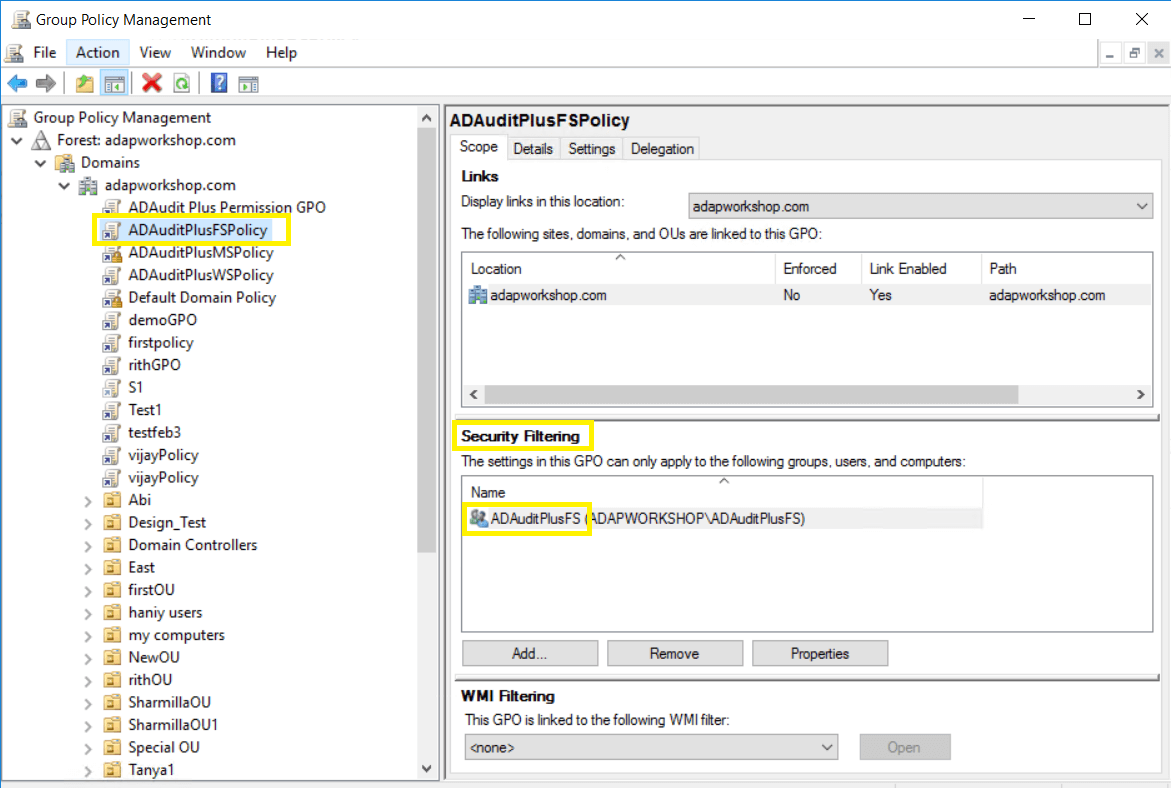Open Help using the question mark icon
1171x788 pixels.
(218, 83)
